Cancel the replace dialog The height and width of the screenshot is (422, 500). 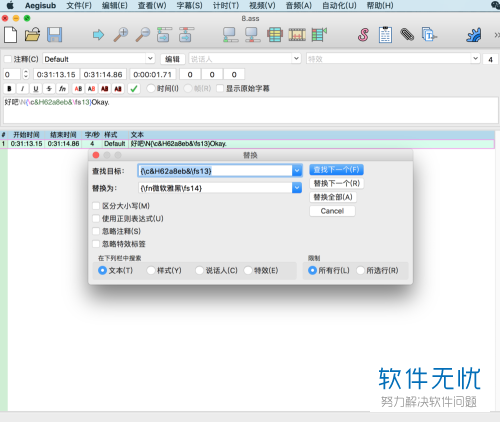click(332, 211)
